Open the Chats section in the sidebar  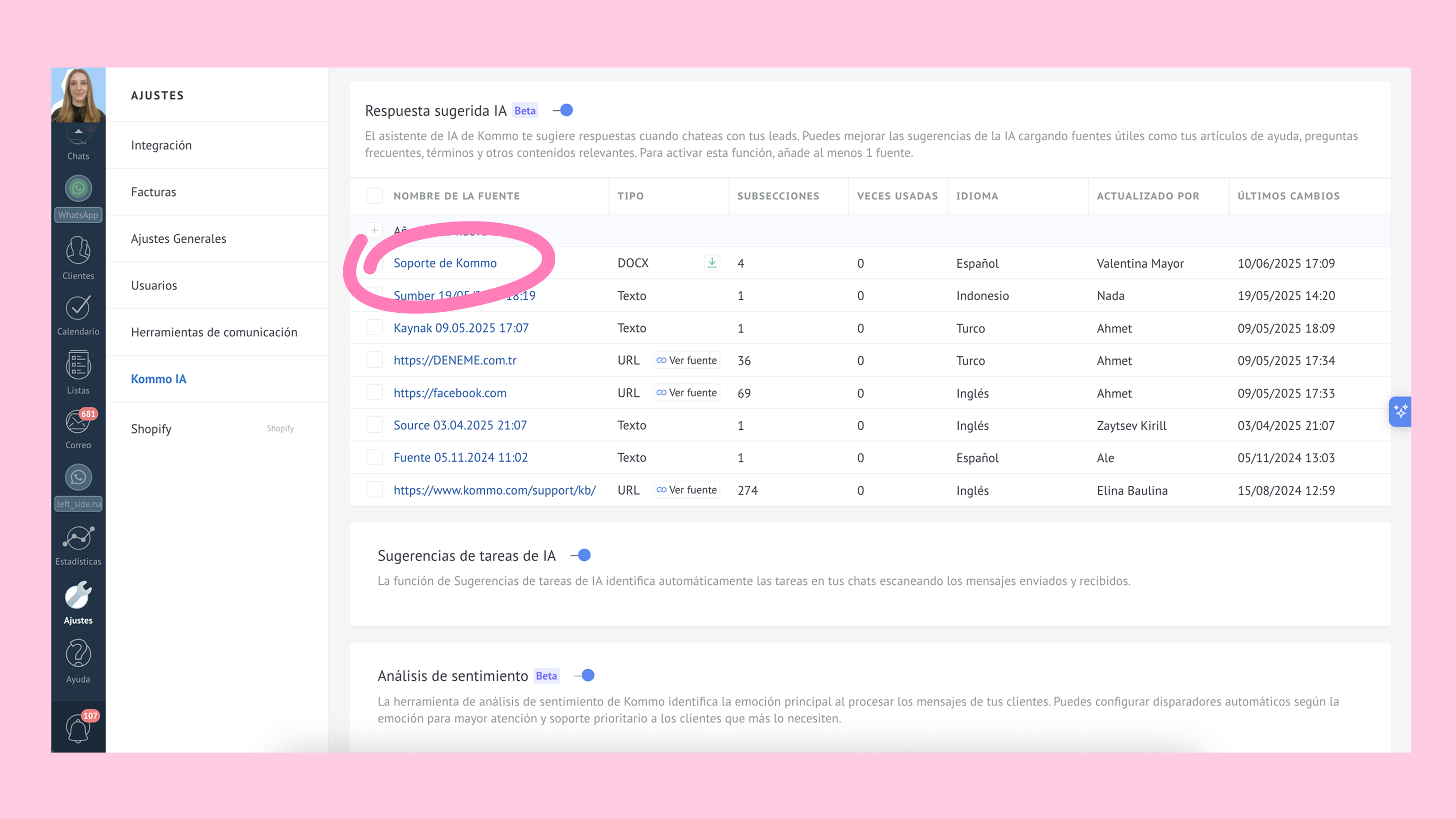pos(78,144)
